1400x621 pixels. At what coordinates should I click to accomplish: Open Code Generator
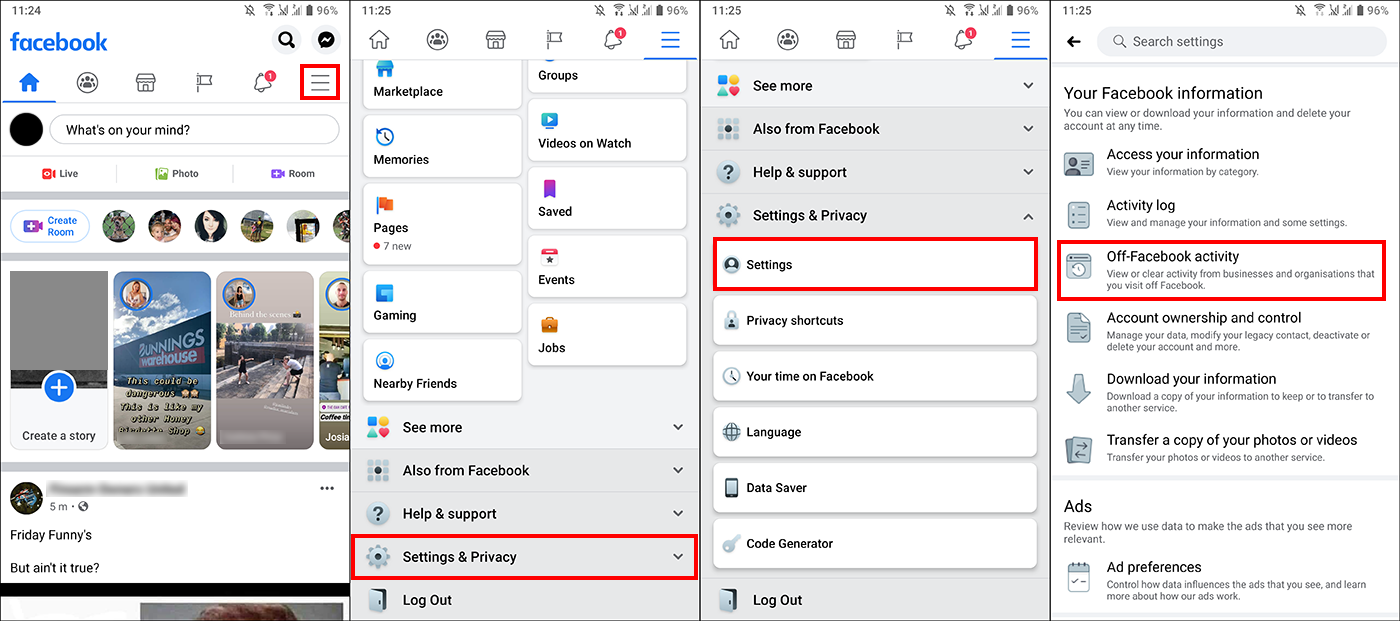(875, 544)
